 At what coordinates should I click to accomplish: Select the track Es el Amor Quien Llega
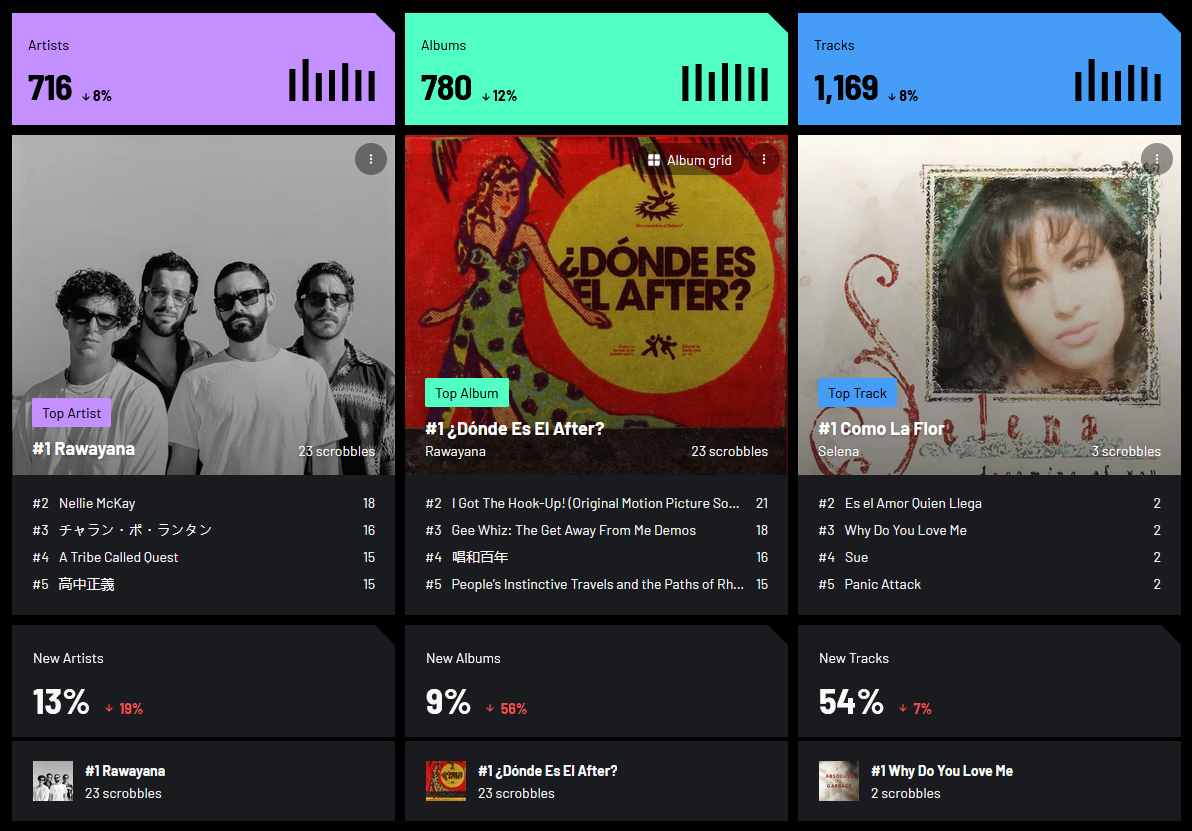[x=913, y=503]
